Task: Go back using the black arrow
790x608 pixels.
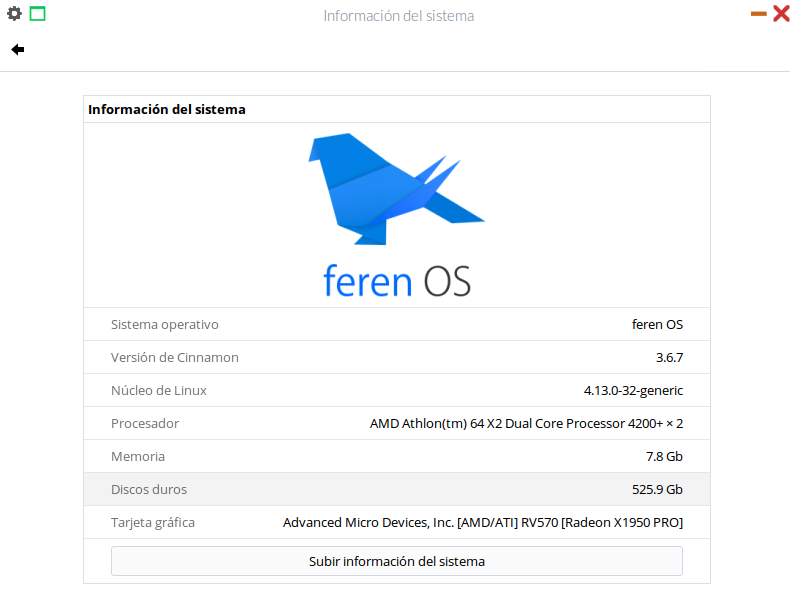Action: coord(18,49)
